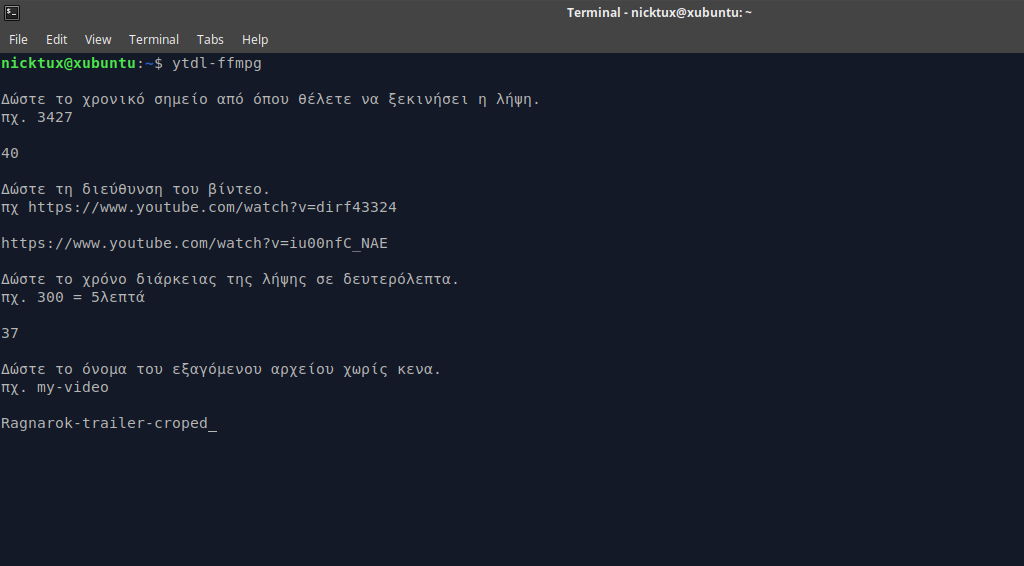Click the text cursor after the filename
The width and height of the screenshot is (1024, 566).
213,424
